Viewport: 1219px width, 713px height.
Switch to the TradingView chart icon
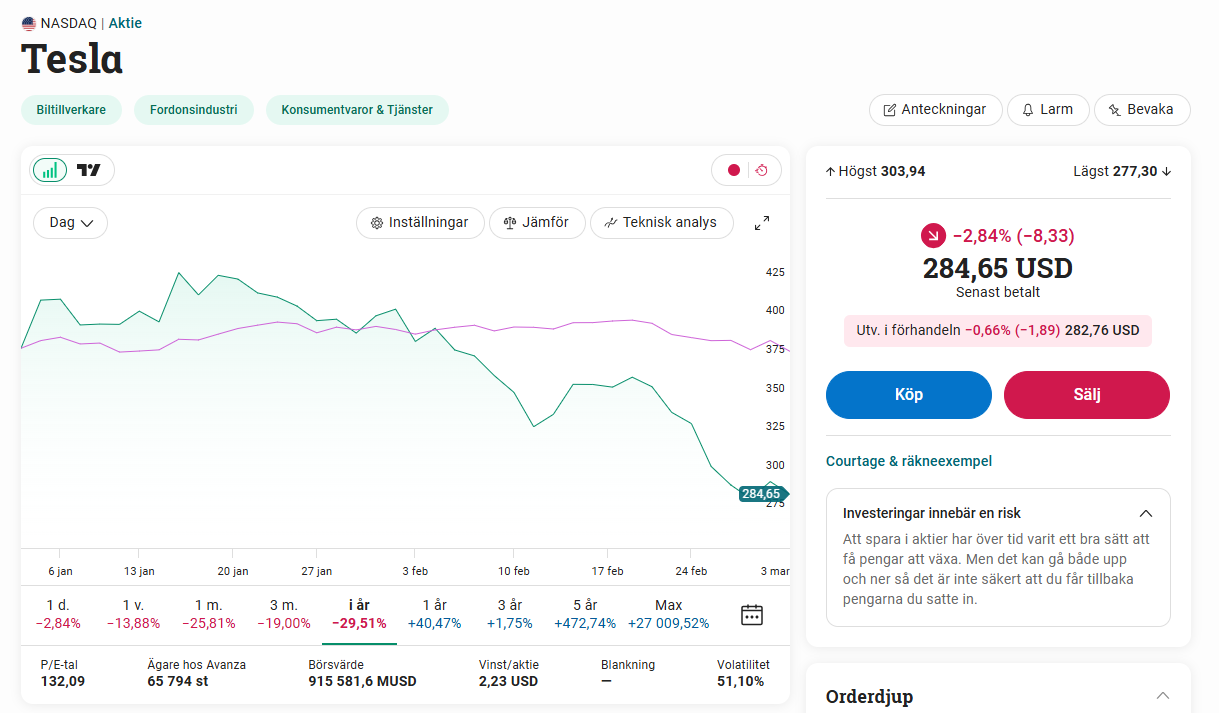[x=90, y=170]
